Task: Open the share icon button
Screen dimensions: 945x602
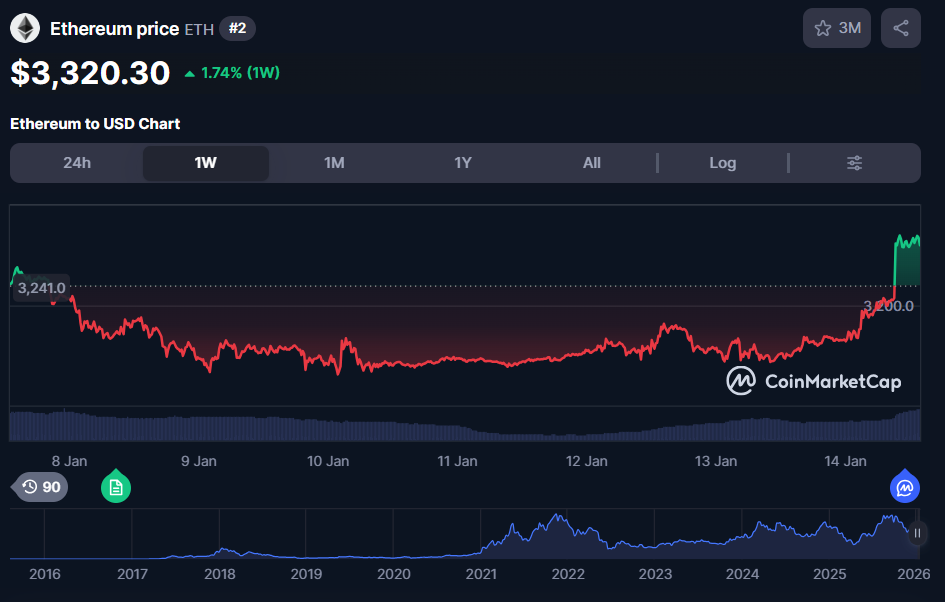Action: tap(900, 28)
